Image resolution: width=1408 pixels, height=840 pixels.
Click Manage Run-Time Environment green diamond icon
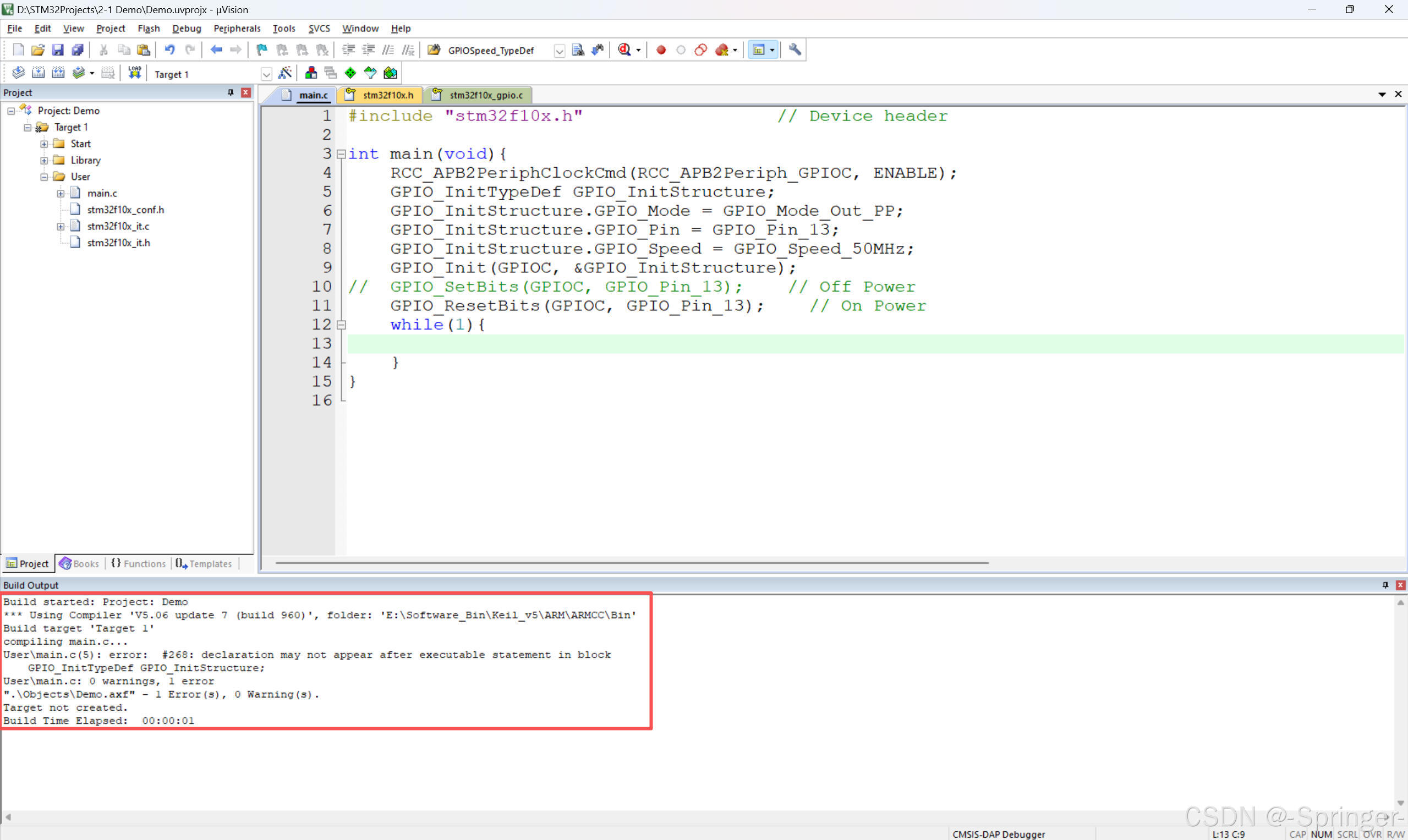pos(350,73)
